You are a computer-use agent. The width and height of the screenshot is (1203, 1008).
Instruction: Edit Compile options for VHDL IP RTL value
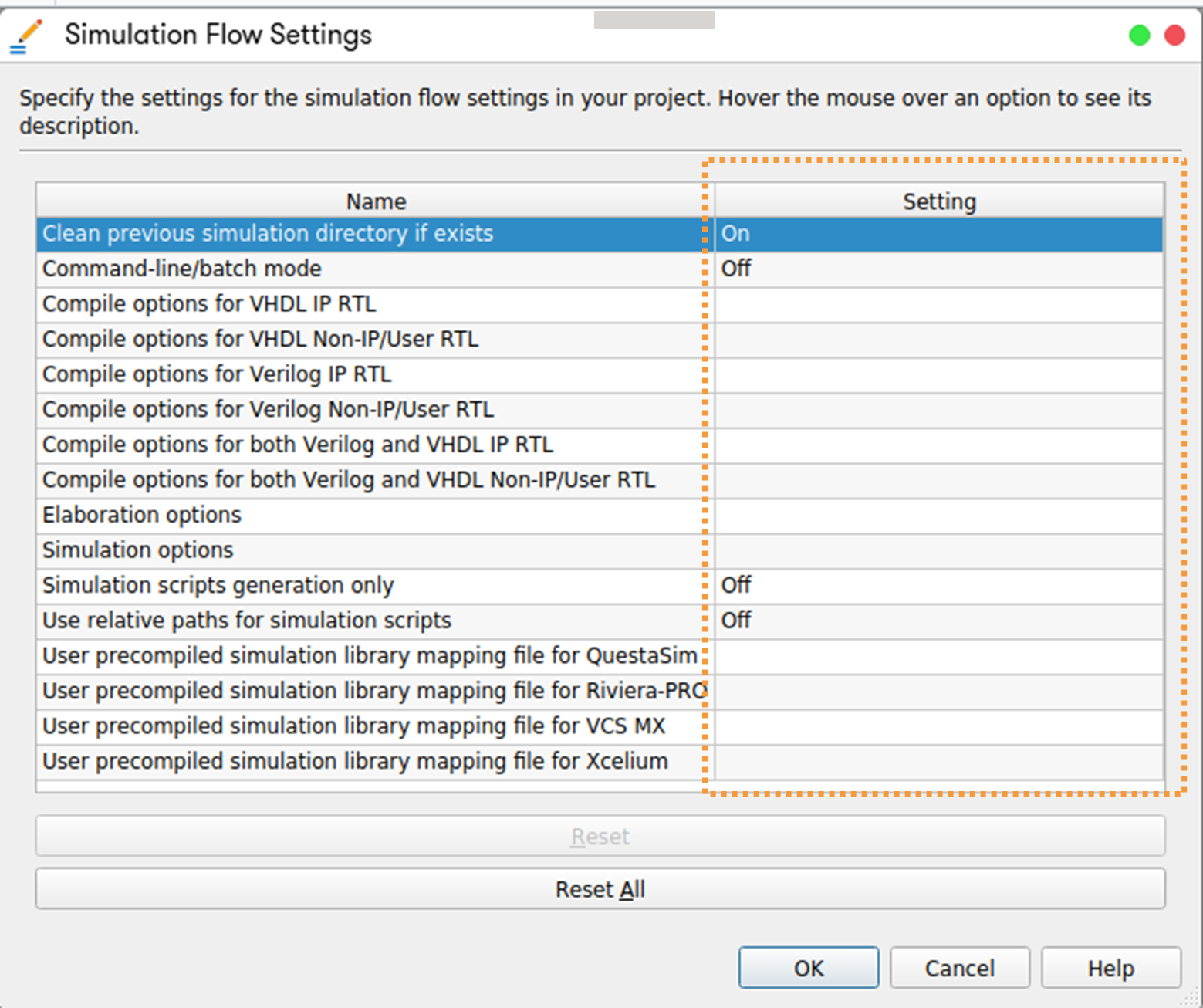pos(938,304)
